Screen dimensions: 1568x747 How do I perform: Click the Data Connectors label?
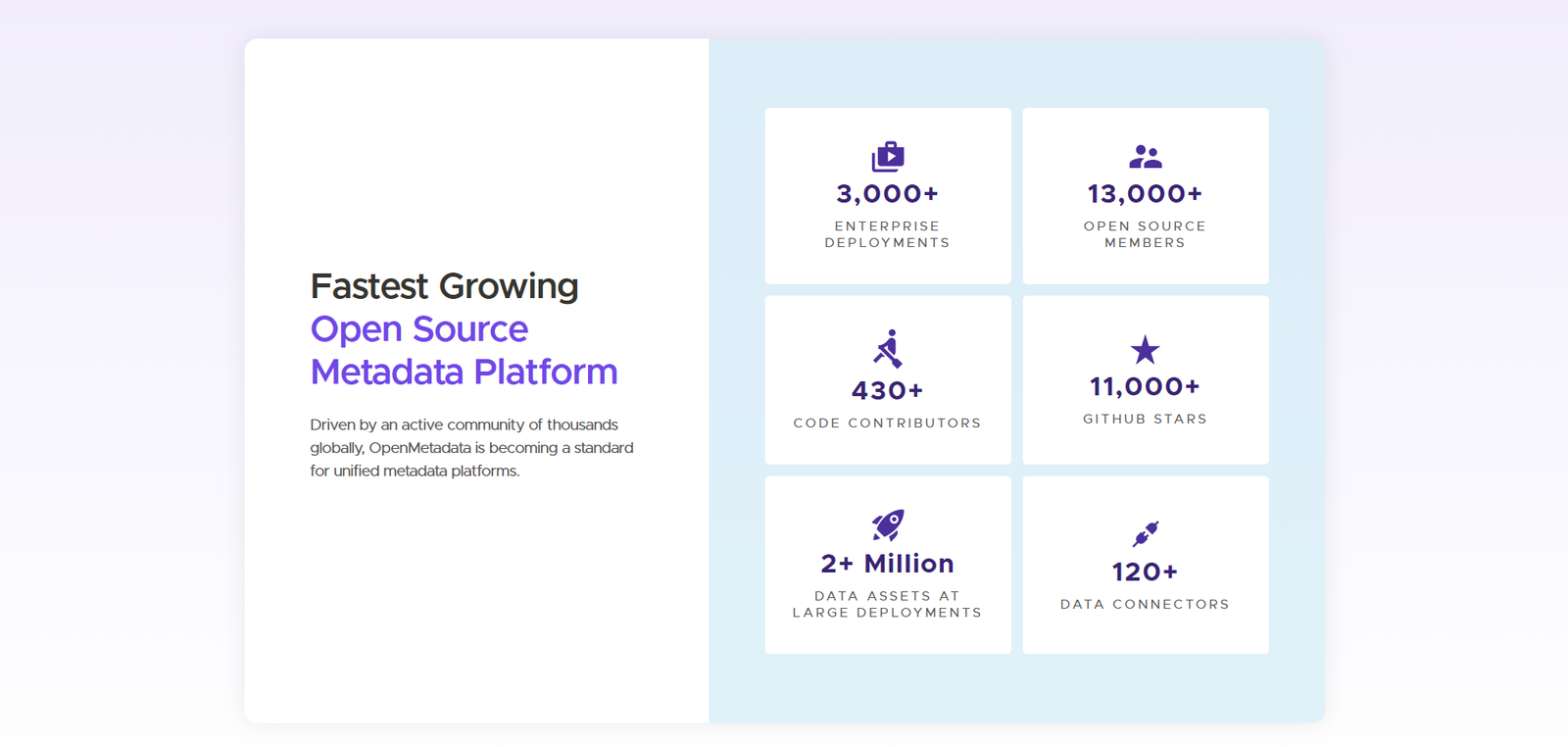click(x=1145, y=605)
